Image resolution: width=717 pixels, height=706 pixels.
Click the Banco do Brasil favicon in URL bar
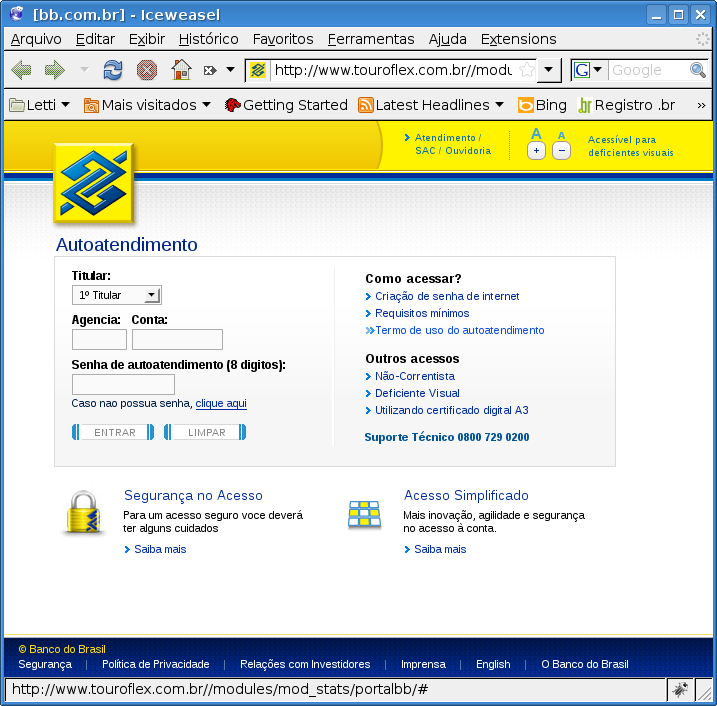(x=258, y=70)
